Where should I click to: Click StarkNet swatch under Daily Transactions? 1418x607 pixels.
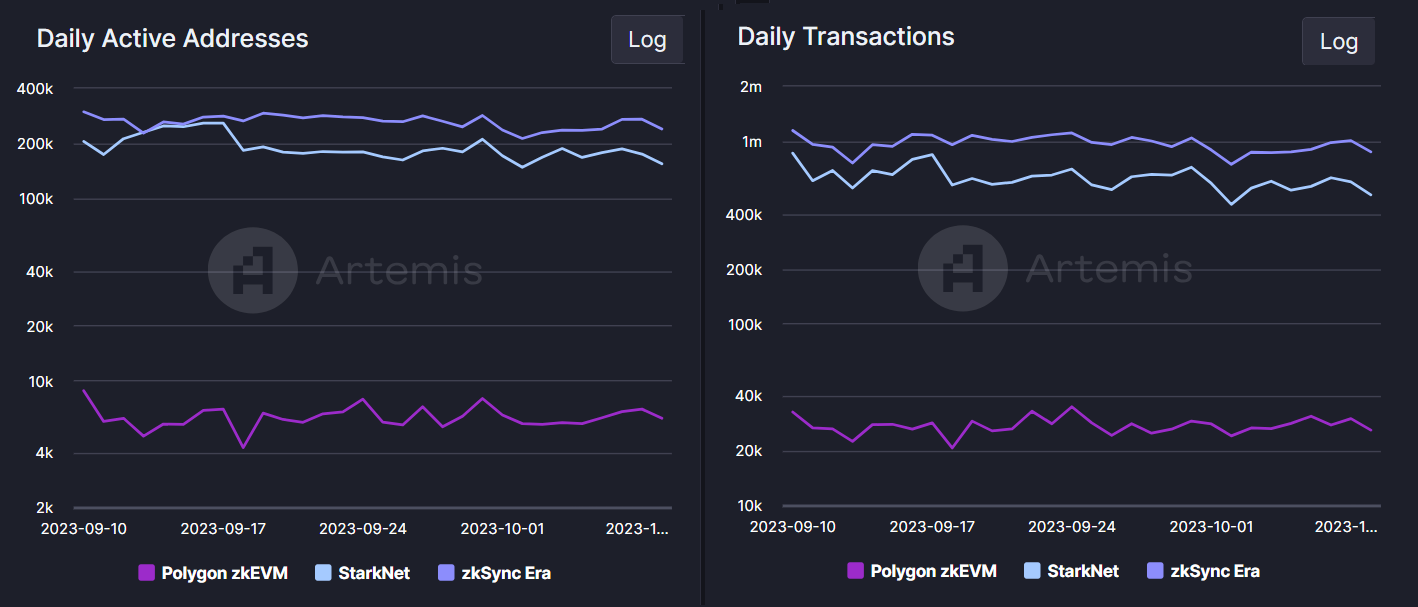[1032, 571]
